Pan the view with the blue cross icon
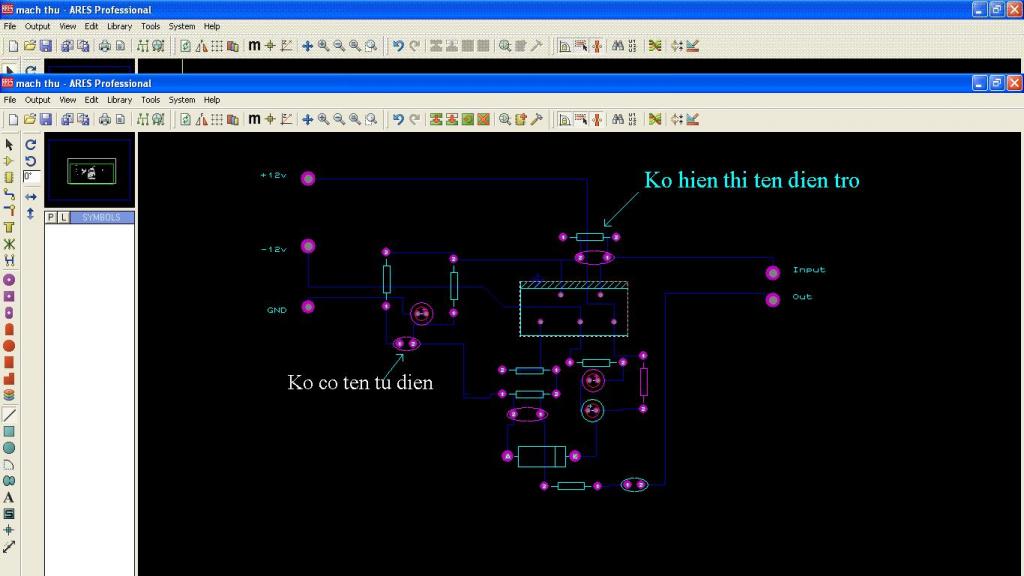 pyautogui.click(x=307, y=119)
